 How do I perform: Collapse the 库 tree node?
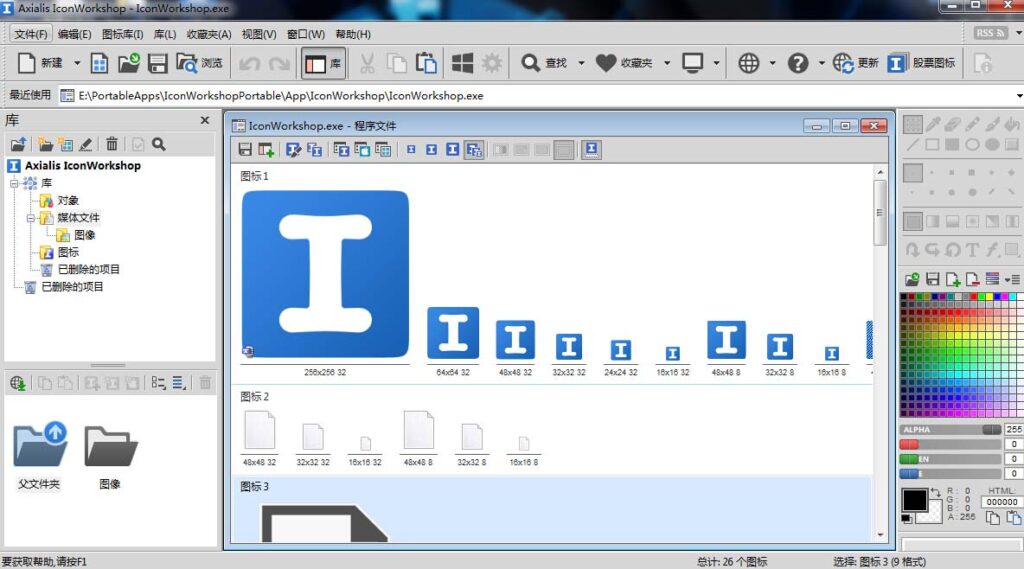coord(14,184)
